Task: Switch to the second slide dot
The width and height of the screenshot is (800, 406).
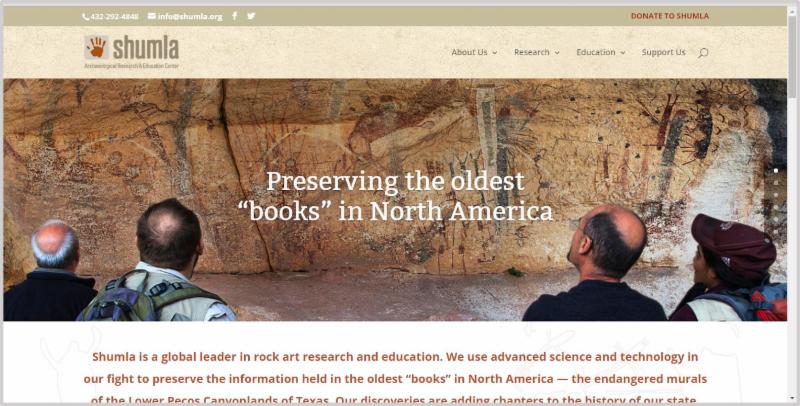Action: [x=776, y=183]
